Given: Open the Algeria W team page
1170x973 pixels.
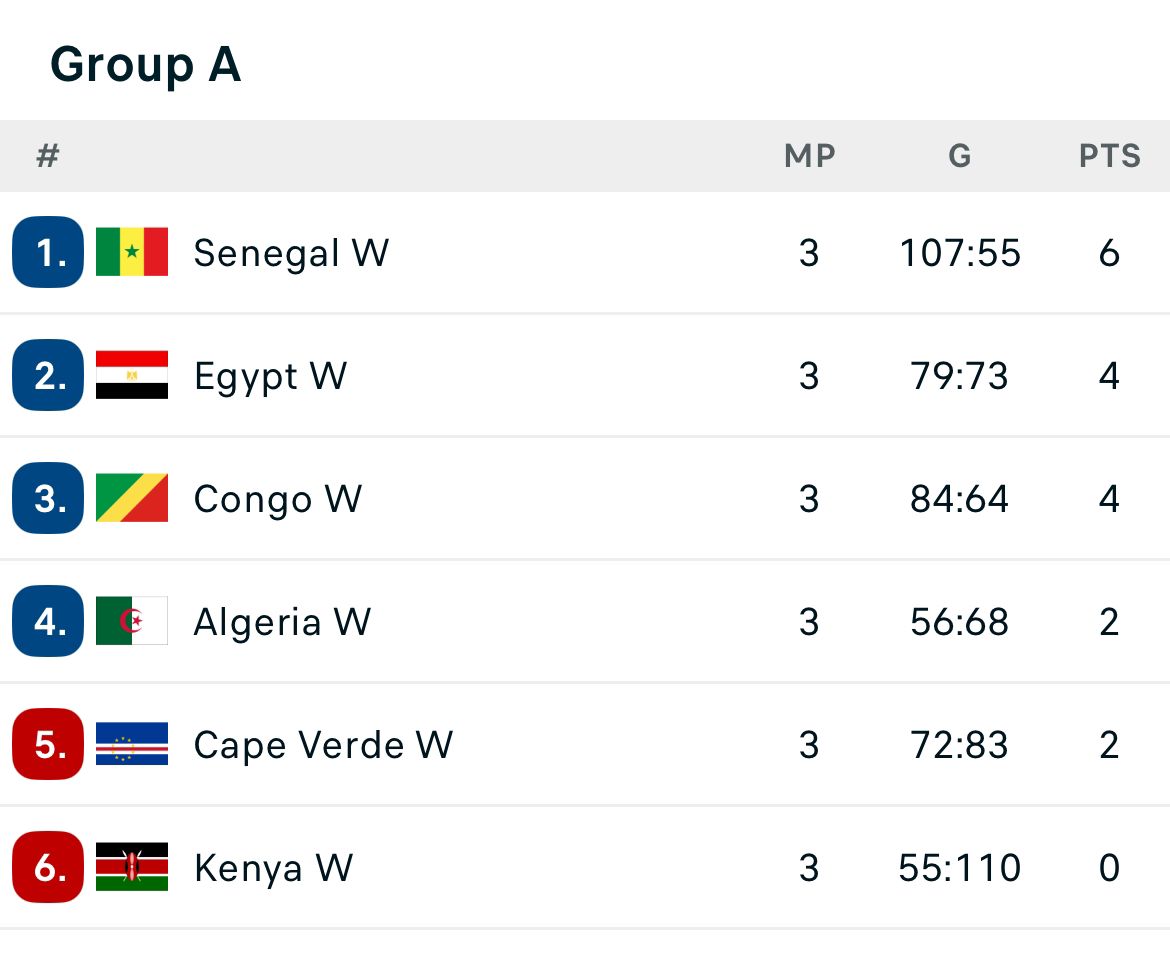Looking at the screenshot, I should click(282, 622).
